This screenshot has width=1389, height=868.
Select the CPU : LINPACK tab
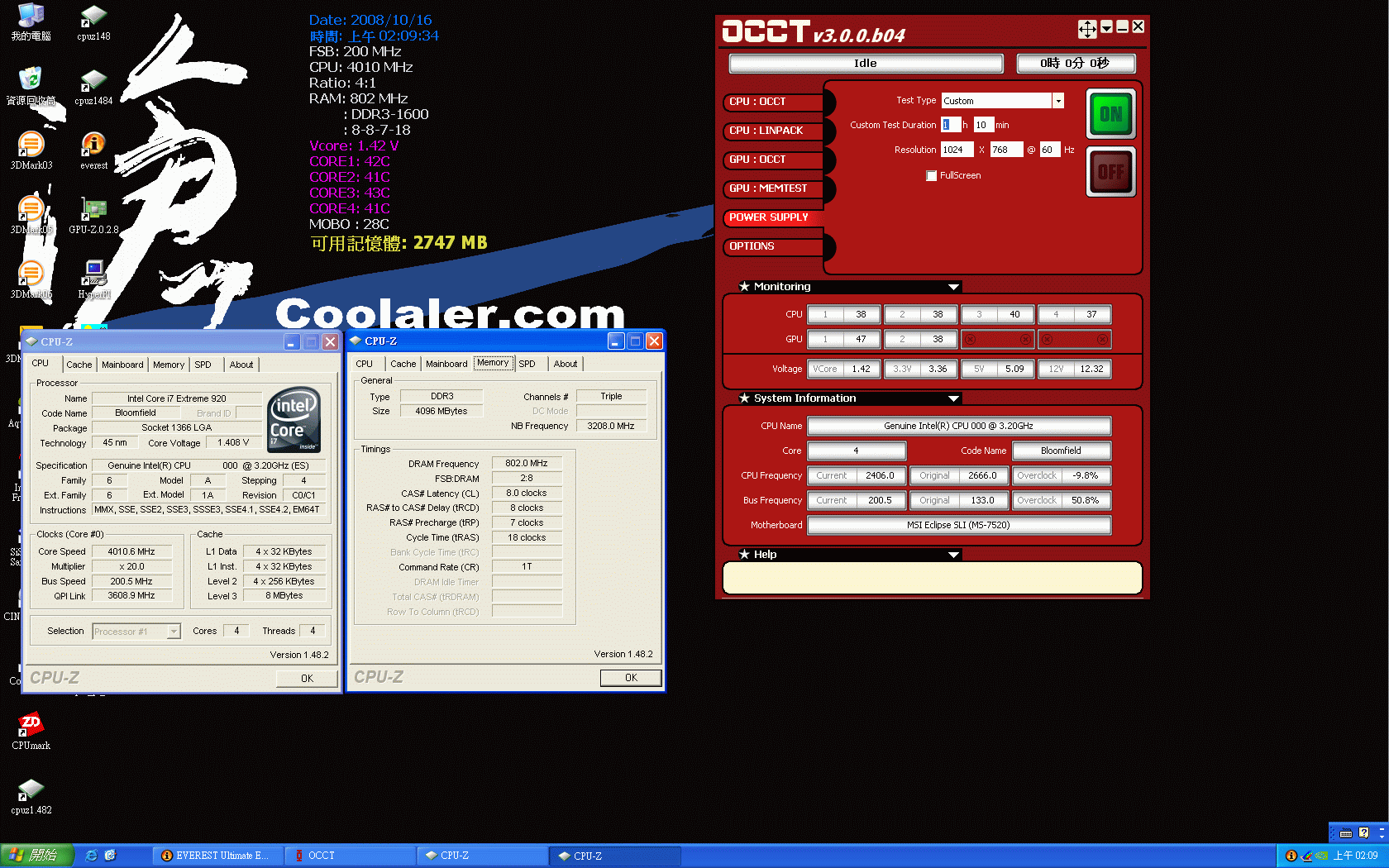(774, 131)
